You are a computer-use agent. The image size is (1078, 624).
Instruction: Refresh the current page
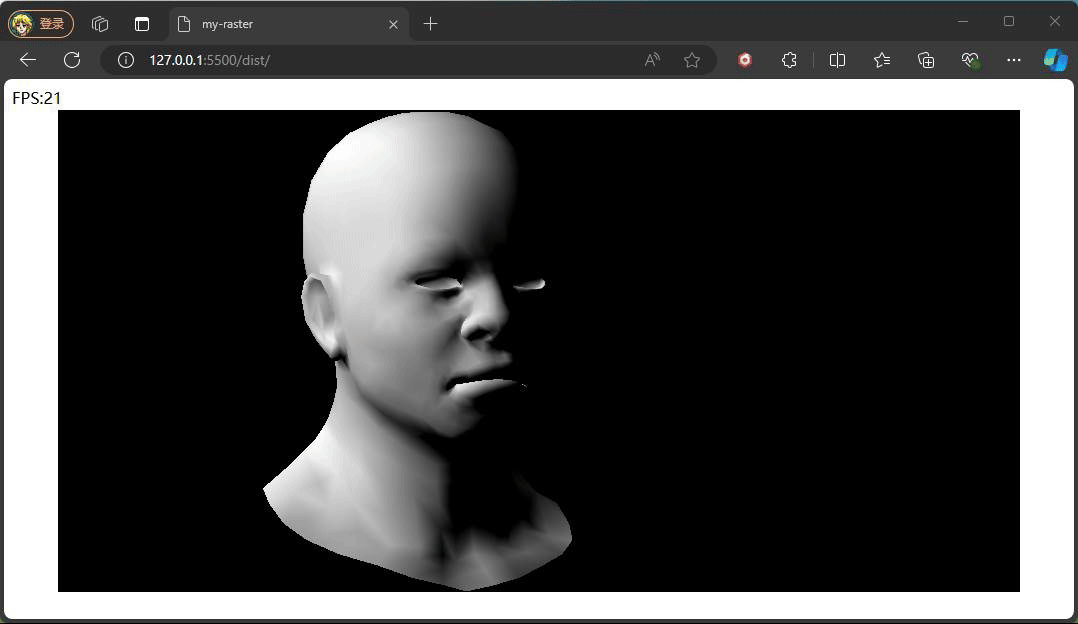[72, 60]
